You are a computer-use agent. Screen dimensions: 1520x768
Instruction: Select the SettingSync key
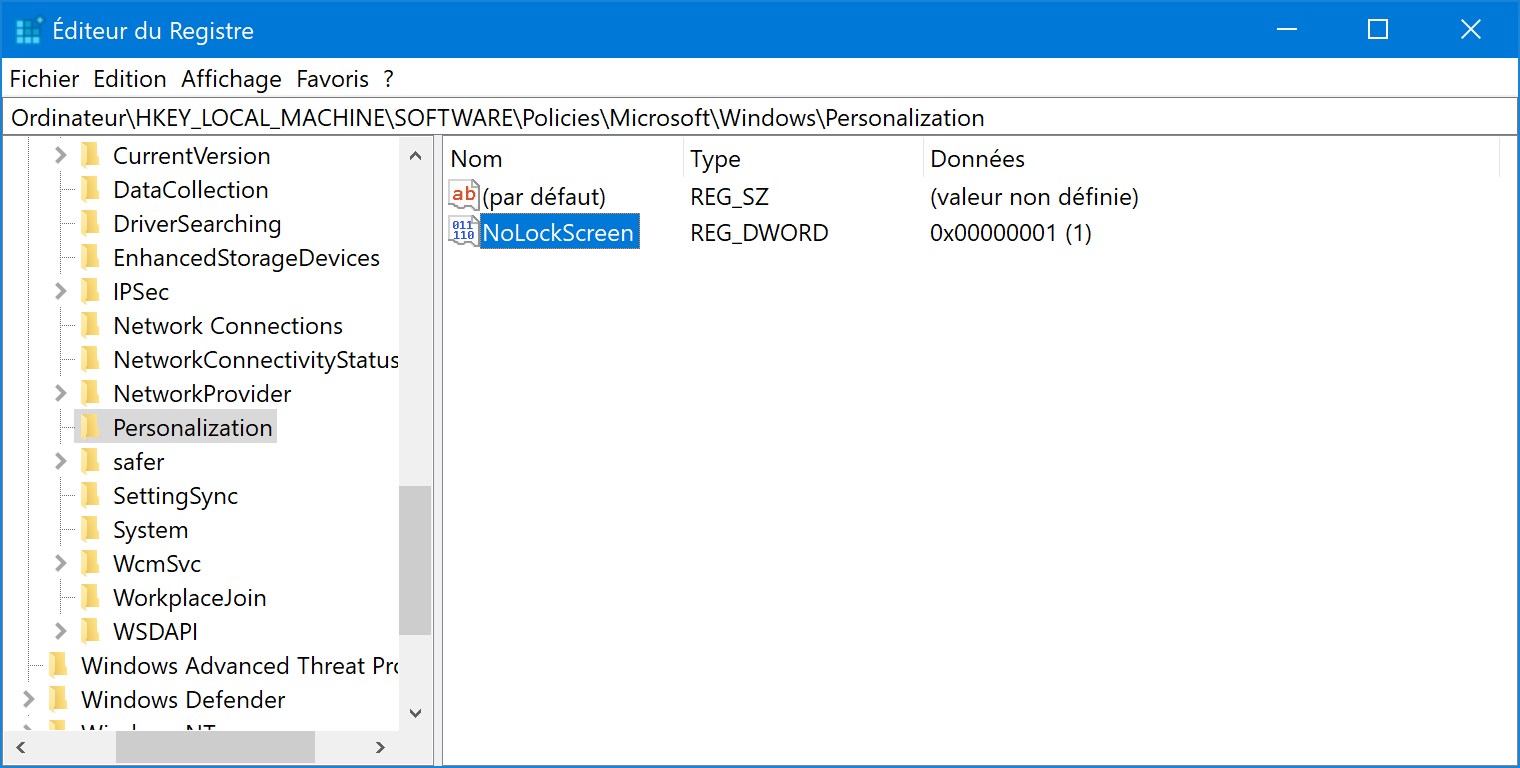coord(176,496)
